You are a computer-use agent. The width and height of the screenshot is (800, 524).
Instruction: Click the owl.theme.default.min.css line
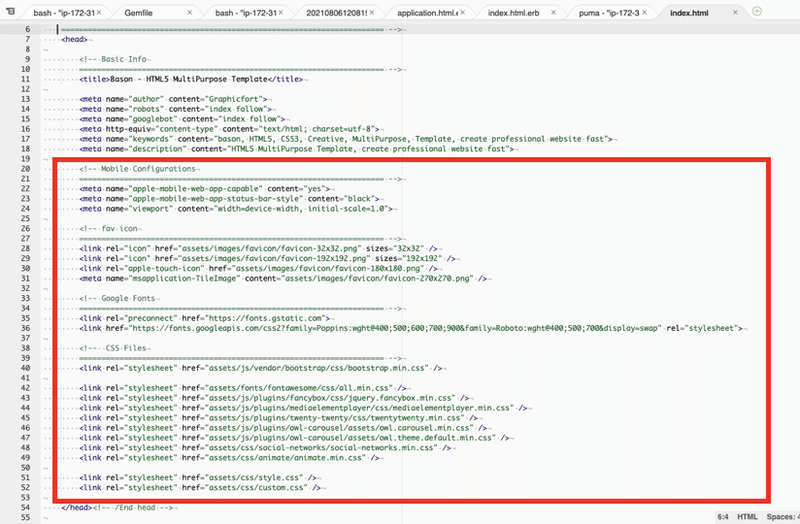click(294, 438)
